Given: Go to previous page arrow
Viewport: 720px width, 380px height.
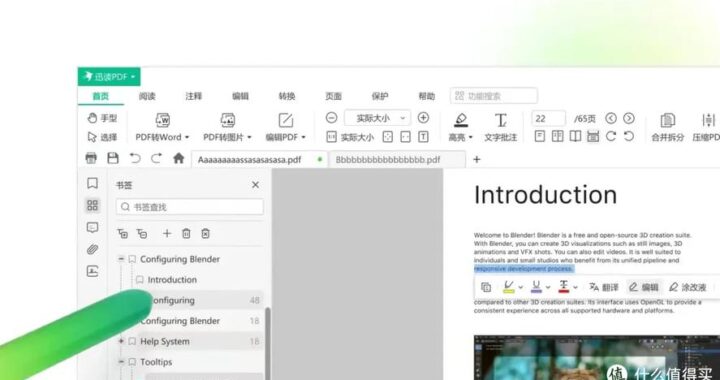Looking at the screenshot, I should tap(611, 118).
